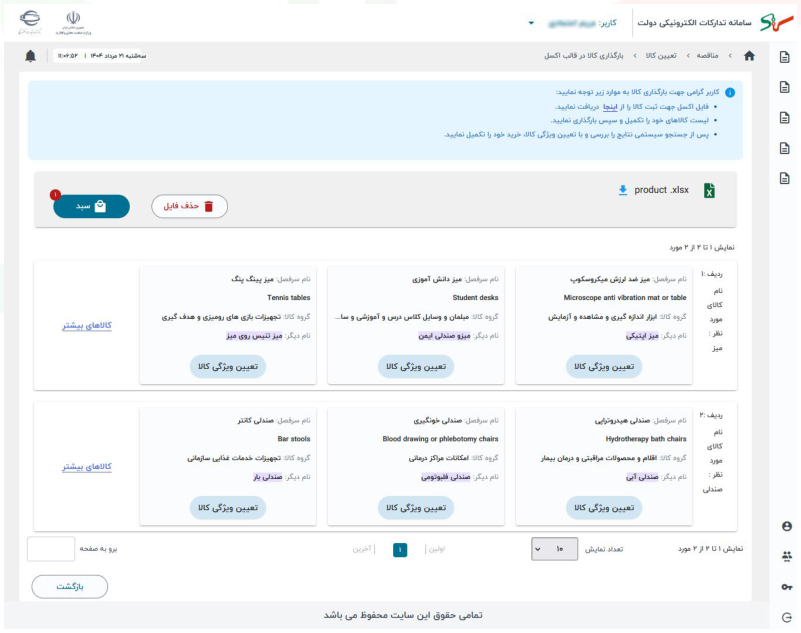Open the users group icon in sidebar
801x633 pixels.
pyautogui.click(x=787, y=556)
